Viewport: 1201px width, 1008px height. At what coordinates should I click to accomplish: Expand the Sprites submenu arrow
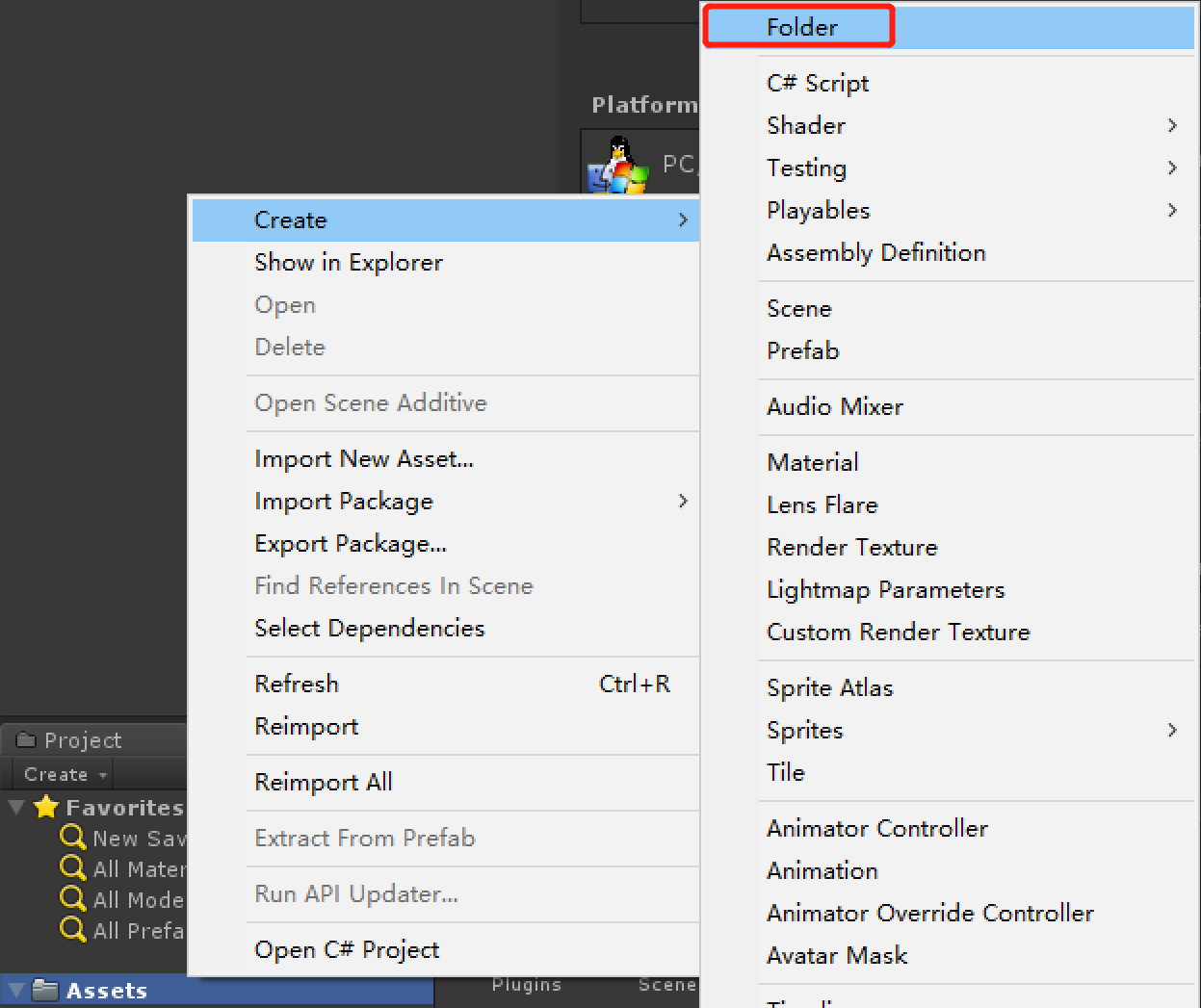point(1172,730)
